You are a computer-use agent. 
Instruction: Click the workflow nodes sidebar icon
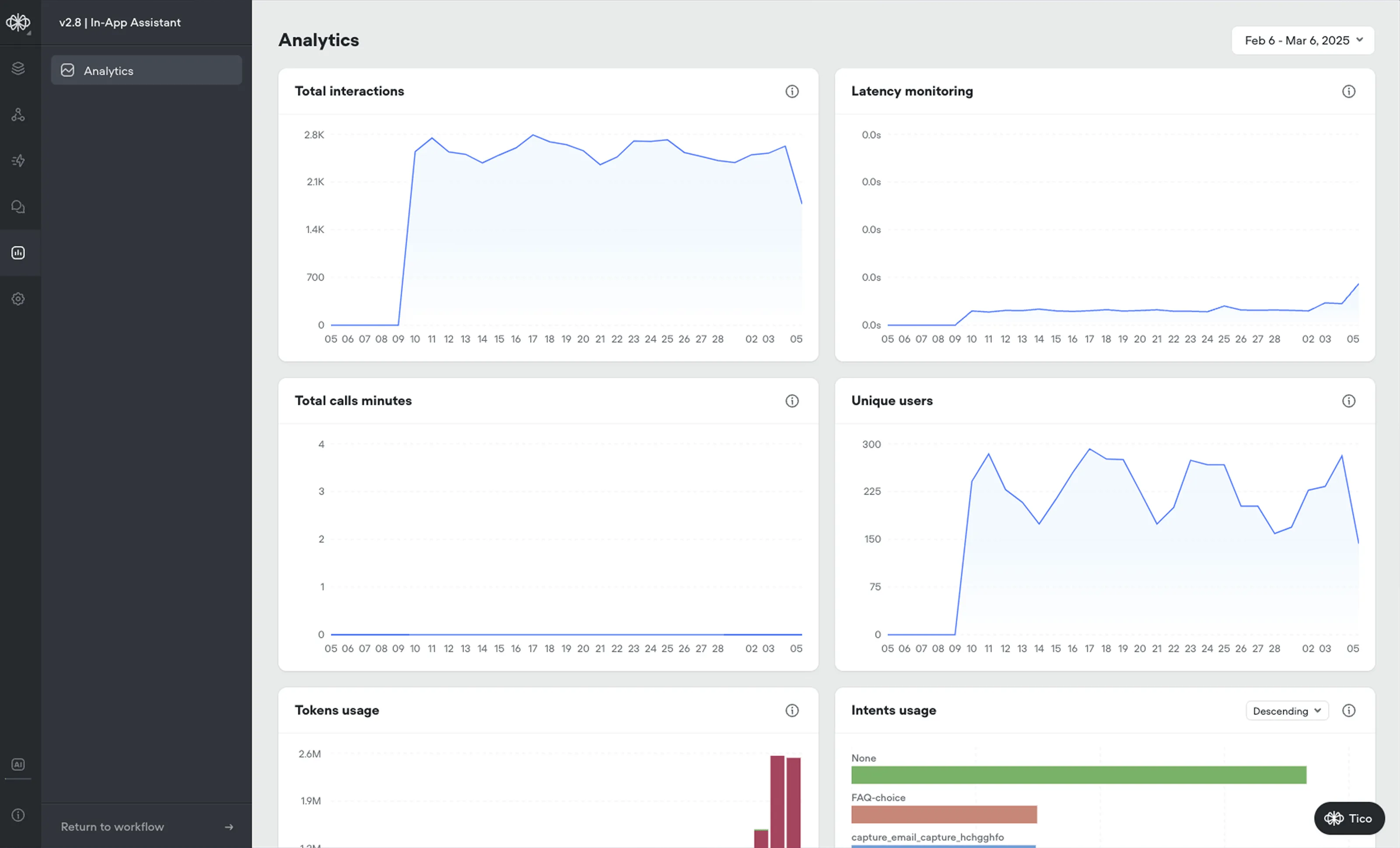(18, 115)
